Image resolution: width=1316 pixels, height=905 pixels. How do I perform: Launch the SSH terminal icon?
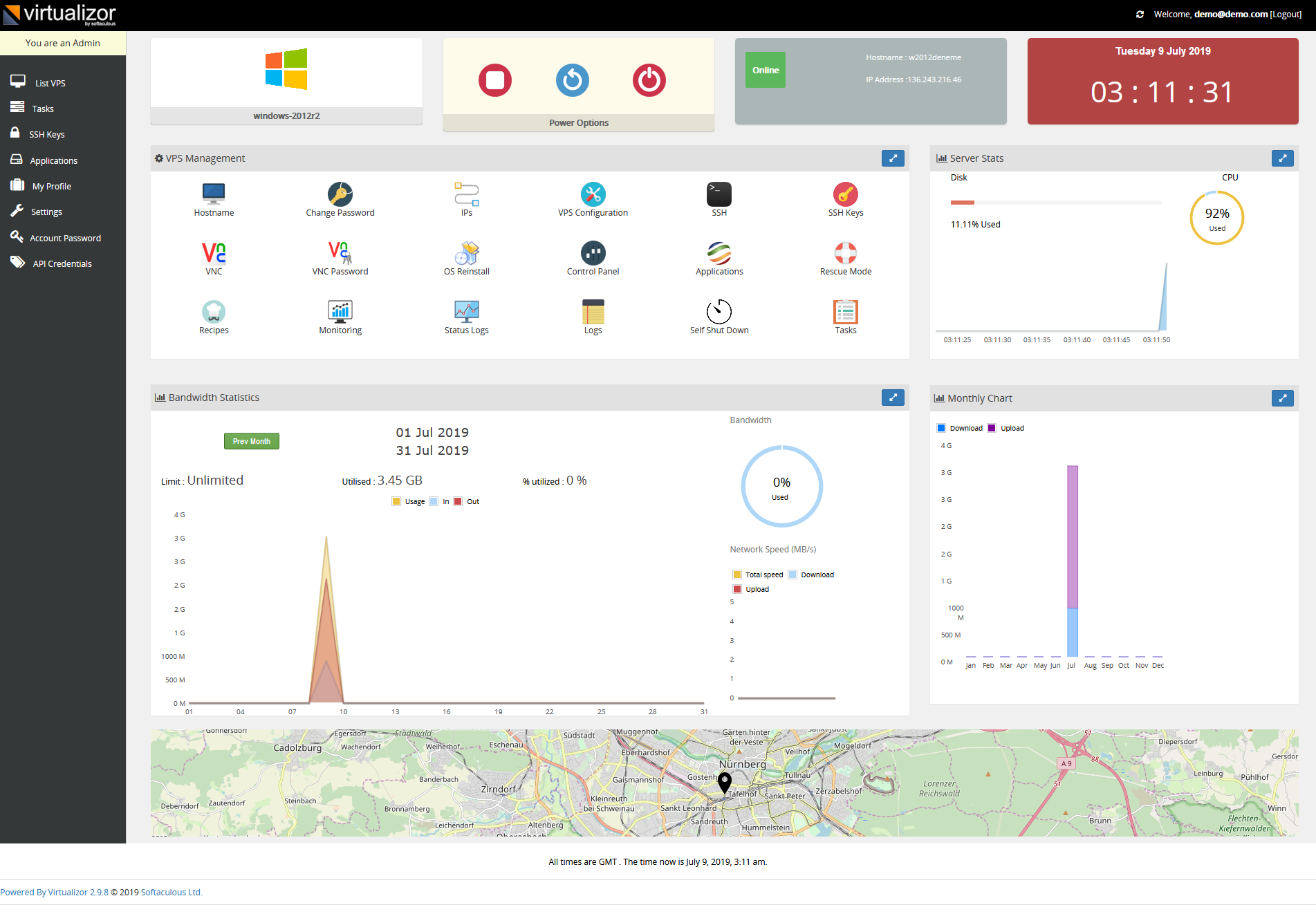pos(719,194)
